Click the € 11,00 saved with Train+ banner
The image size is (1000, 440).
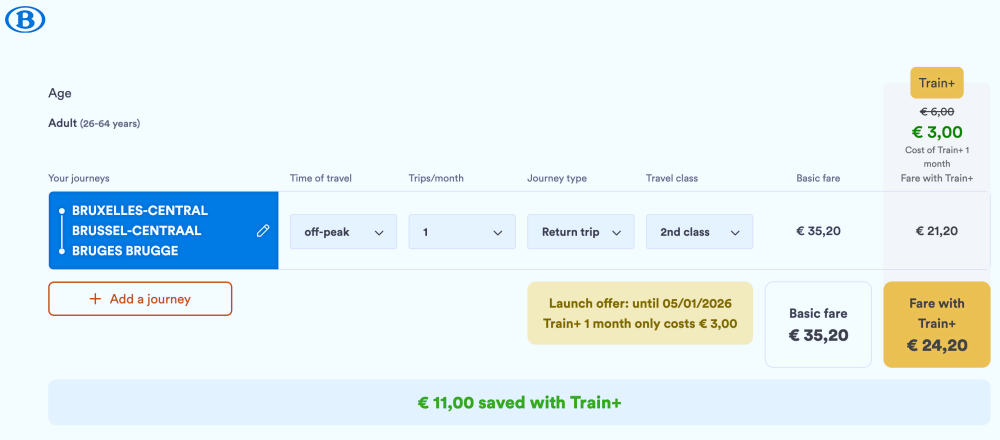click(x=519, y=403)
